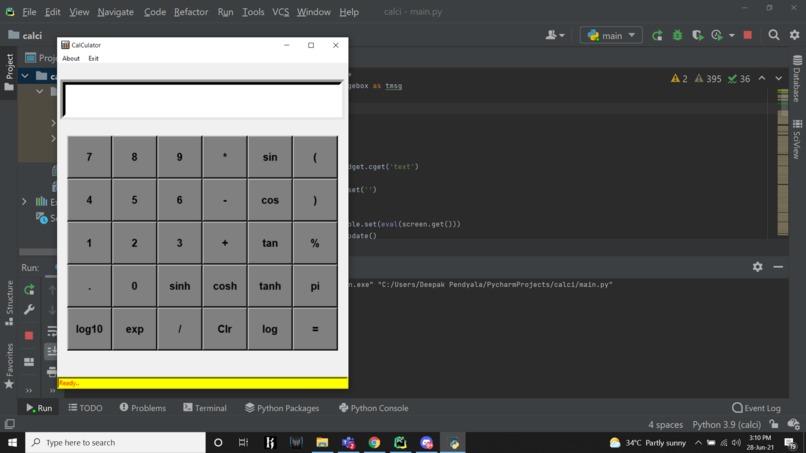806x453 pixels.
Task: Click the green Debug bug icon
Action: [x=677, y=35]
